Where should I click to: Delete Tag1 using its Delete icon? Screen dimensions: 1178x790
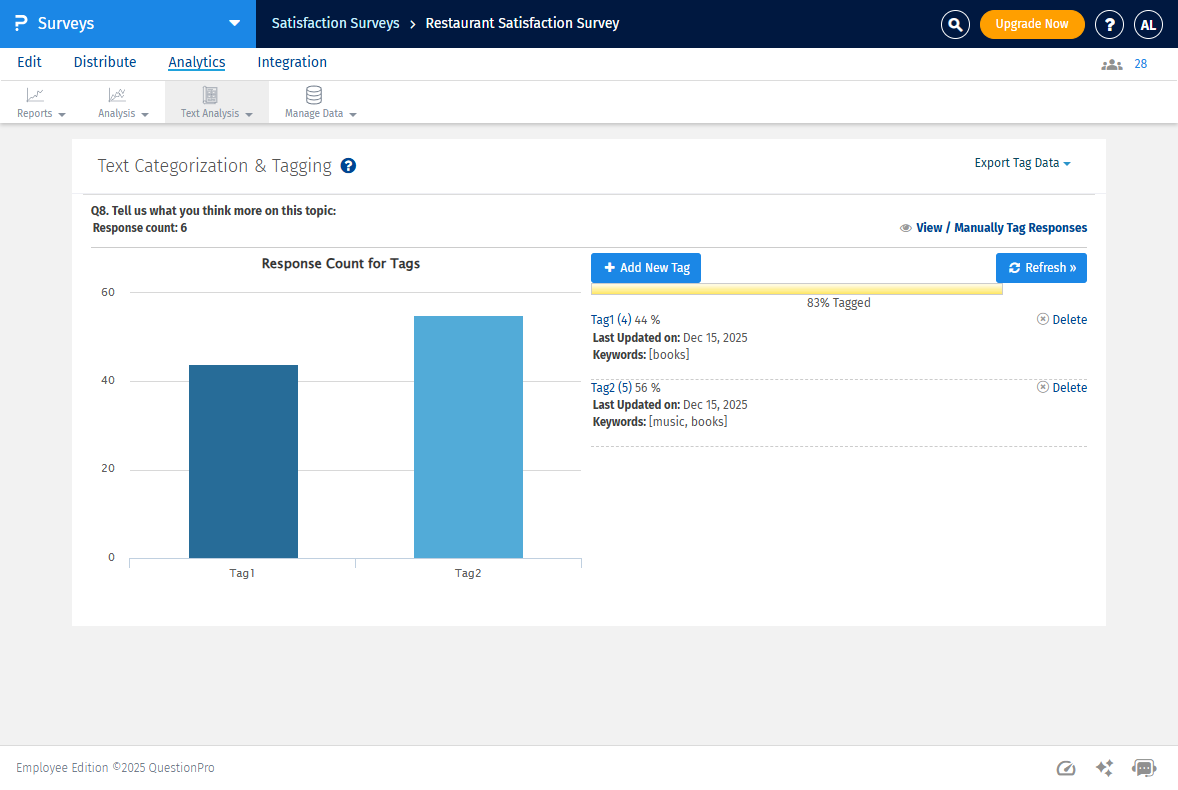pos(1043,319)
